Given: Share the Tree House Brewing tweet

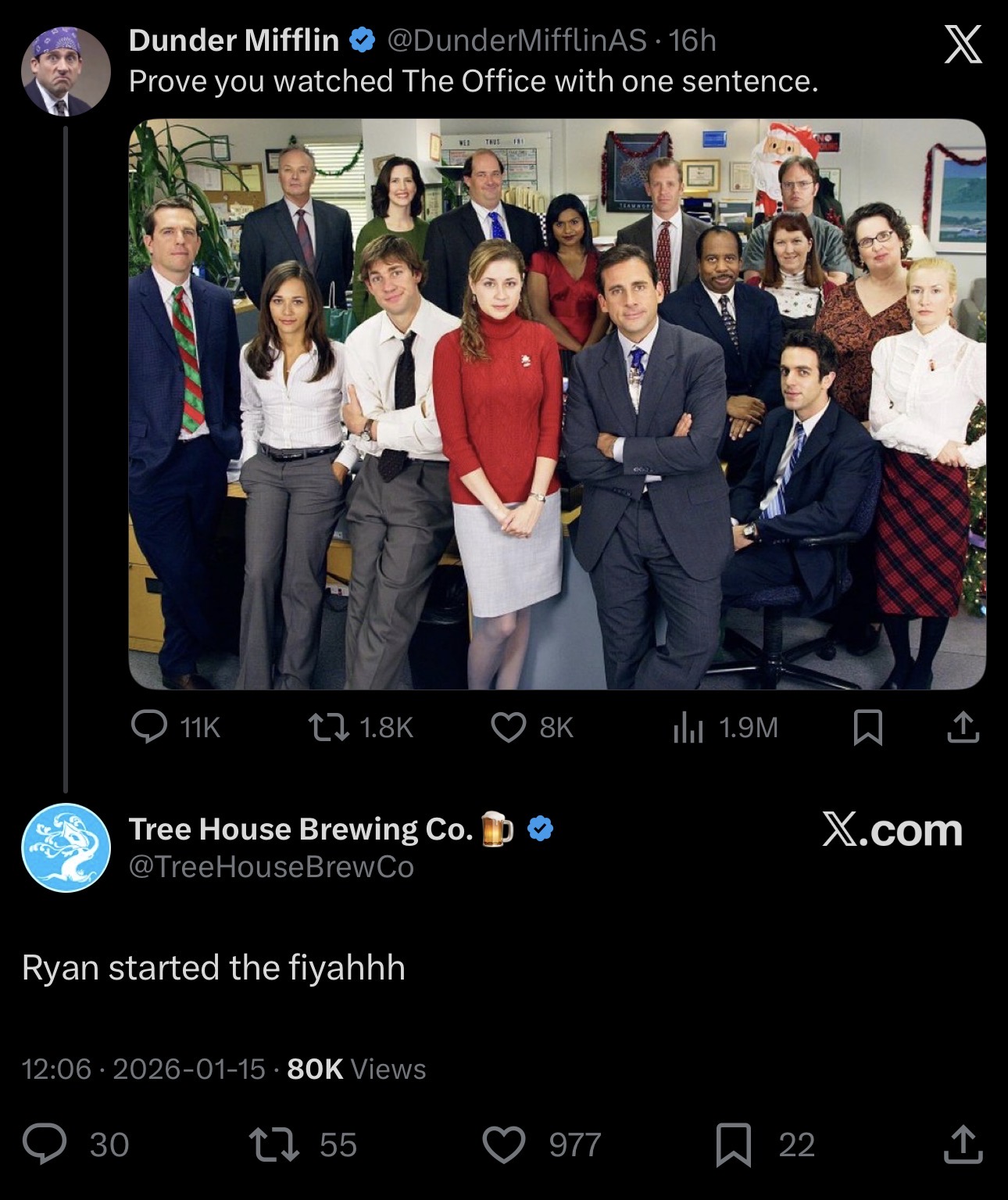Looking at the screenshot, I should pos(963,1144).
